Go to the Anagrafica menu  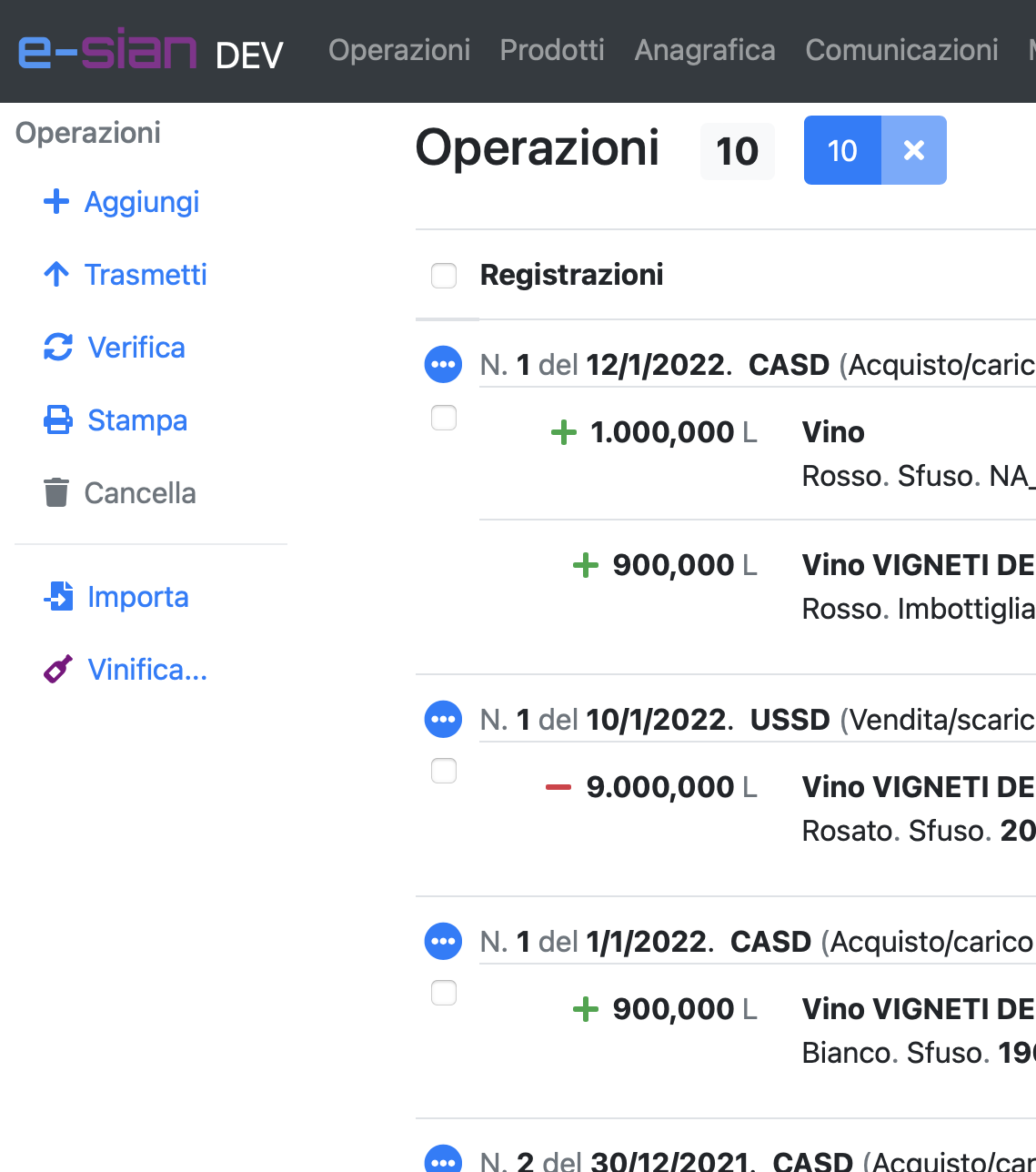[705, 50]
